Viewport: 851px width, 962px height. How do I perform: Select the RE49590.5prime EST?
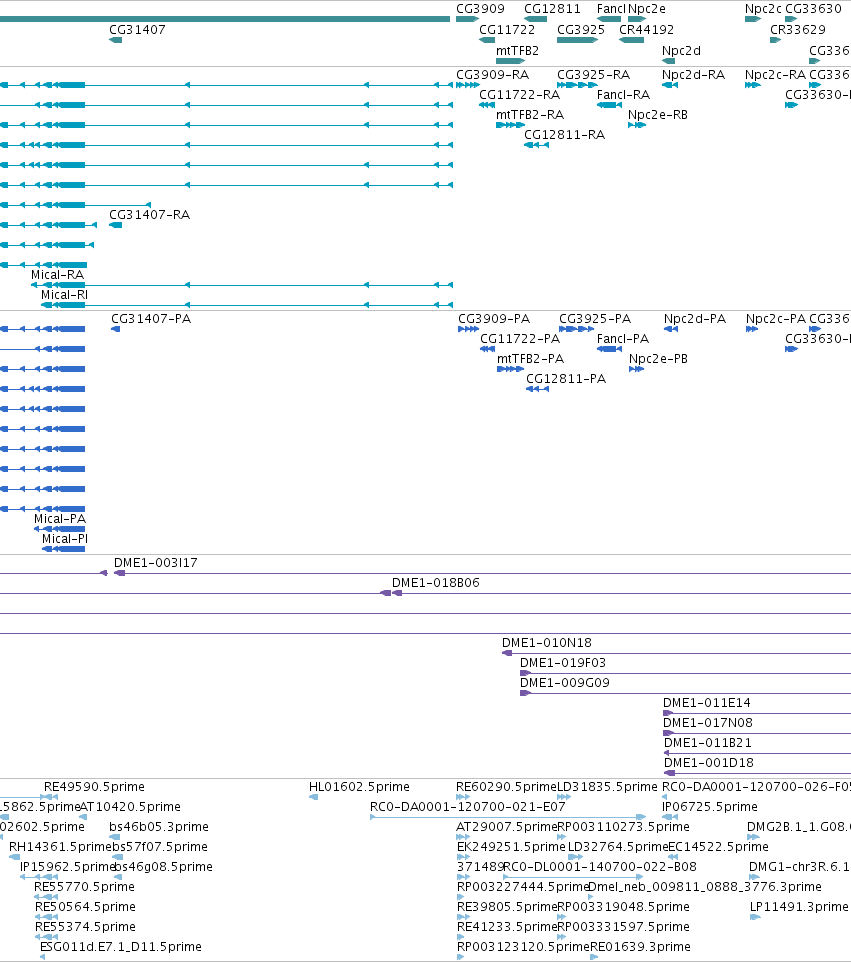pos(51,797)
